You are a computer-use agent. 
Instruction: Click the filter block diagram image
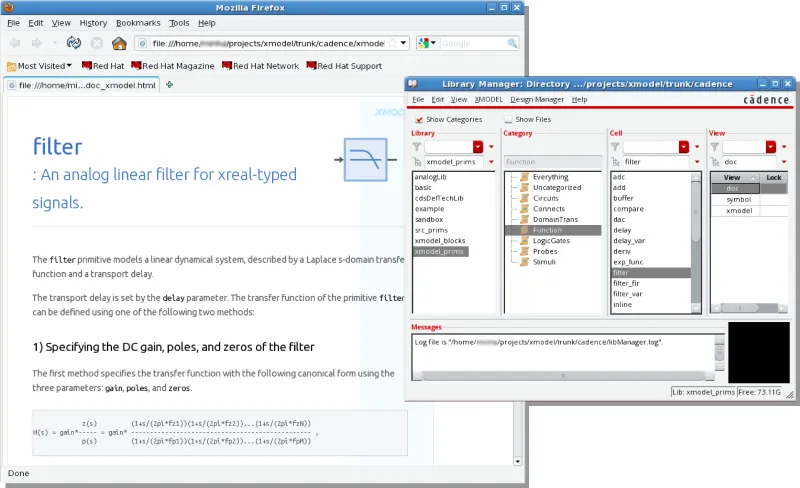tap(365, 159)
